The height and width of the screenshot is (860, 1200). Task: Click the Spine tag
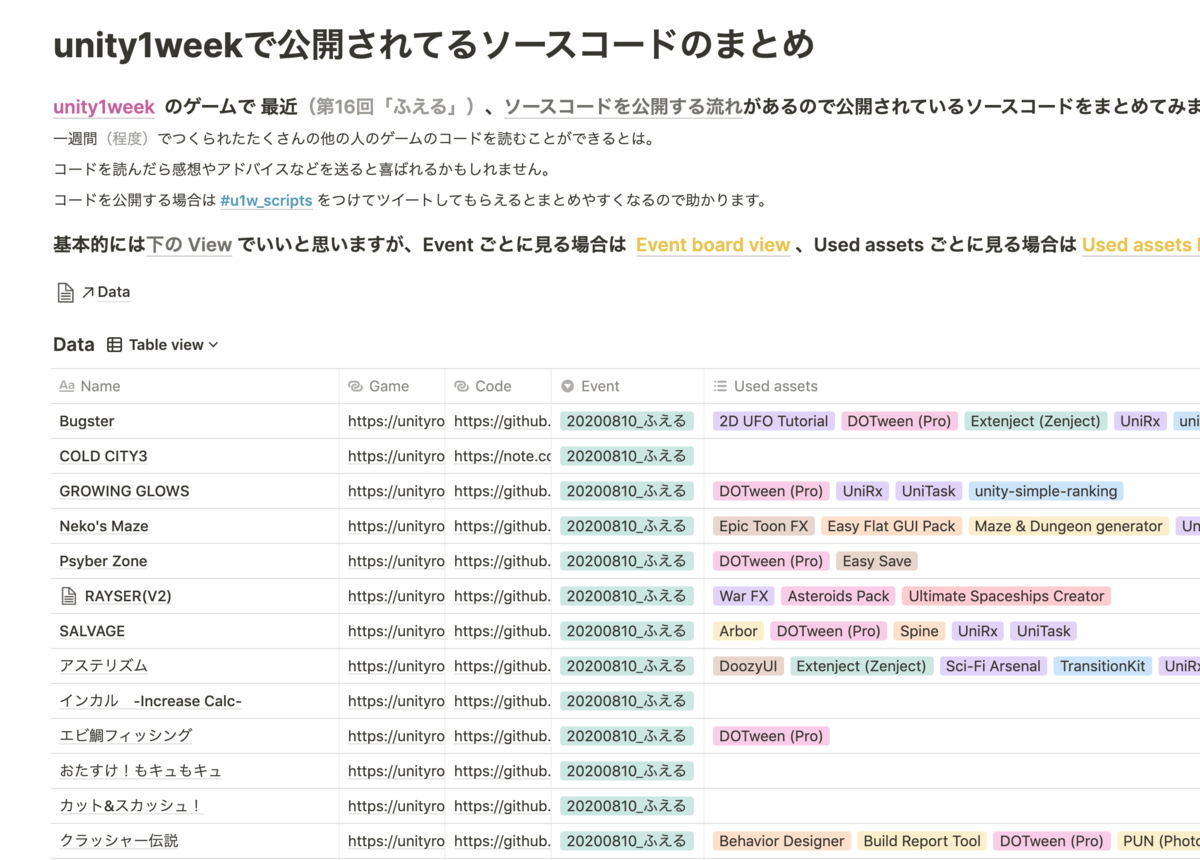(919, 631)
